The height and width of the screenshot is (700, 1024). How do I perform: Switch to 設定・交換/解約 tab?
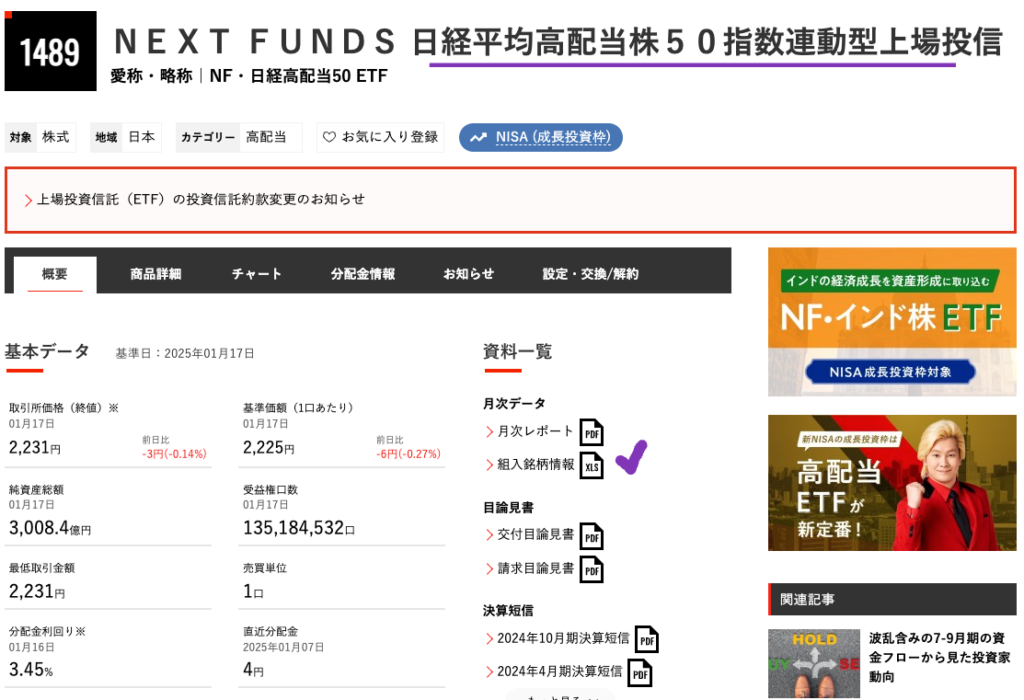tap(590, 274)
